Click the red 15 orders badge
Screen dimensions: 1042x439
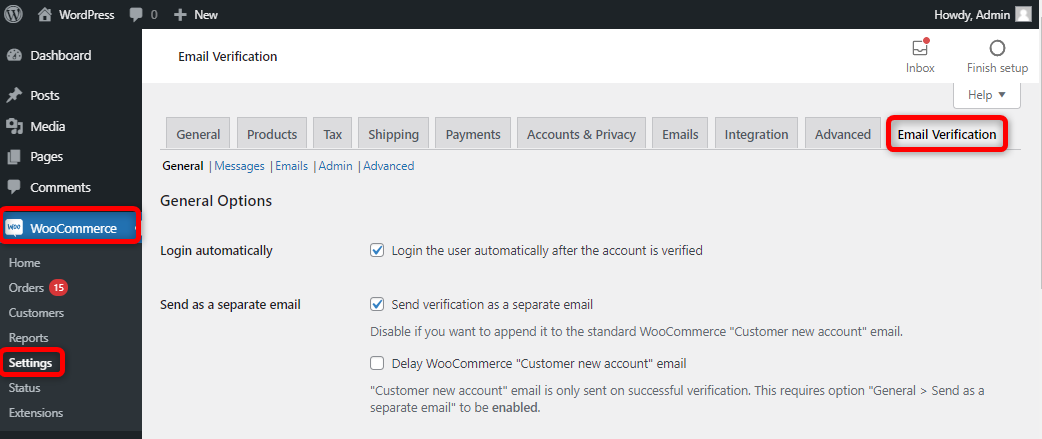59,288
